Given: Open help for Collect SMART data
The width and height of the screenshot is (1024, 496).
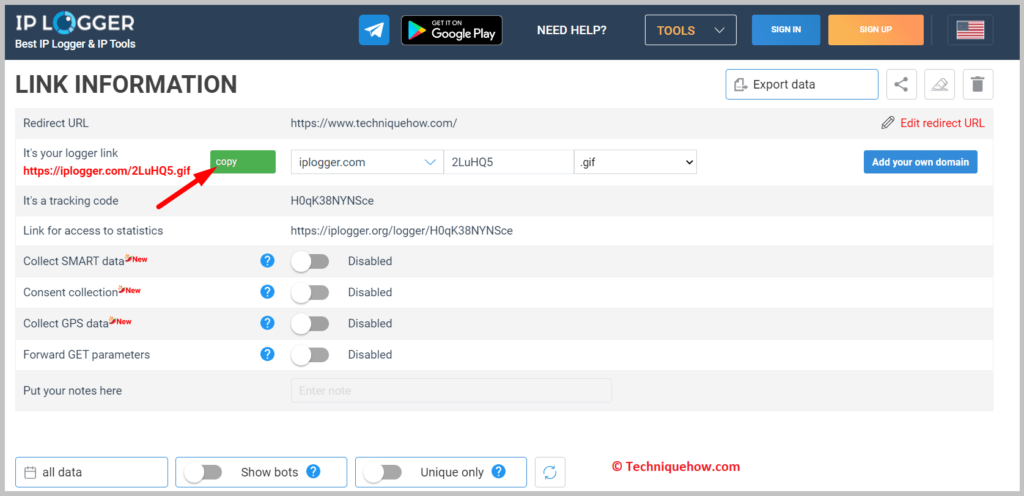Looking at the screenshot, I should 267,260.
